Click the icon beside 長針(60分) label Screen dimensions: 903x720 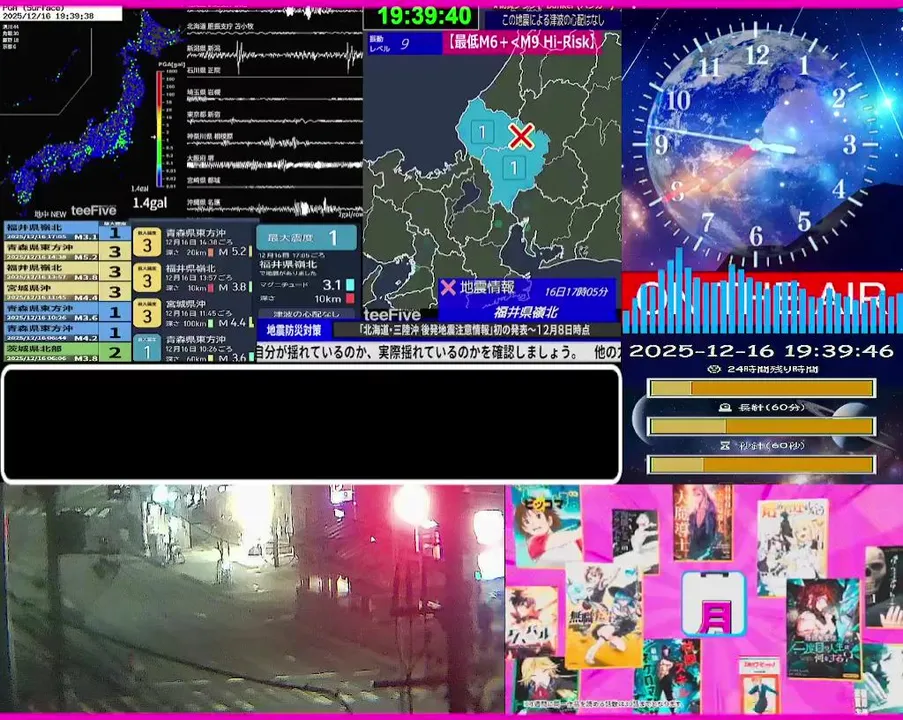point(725,408)
